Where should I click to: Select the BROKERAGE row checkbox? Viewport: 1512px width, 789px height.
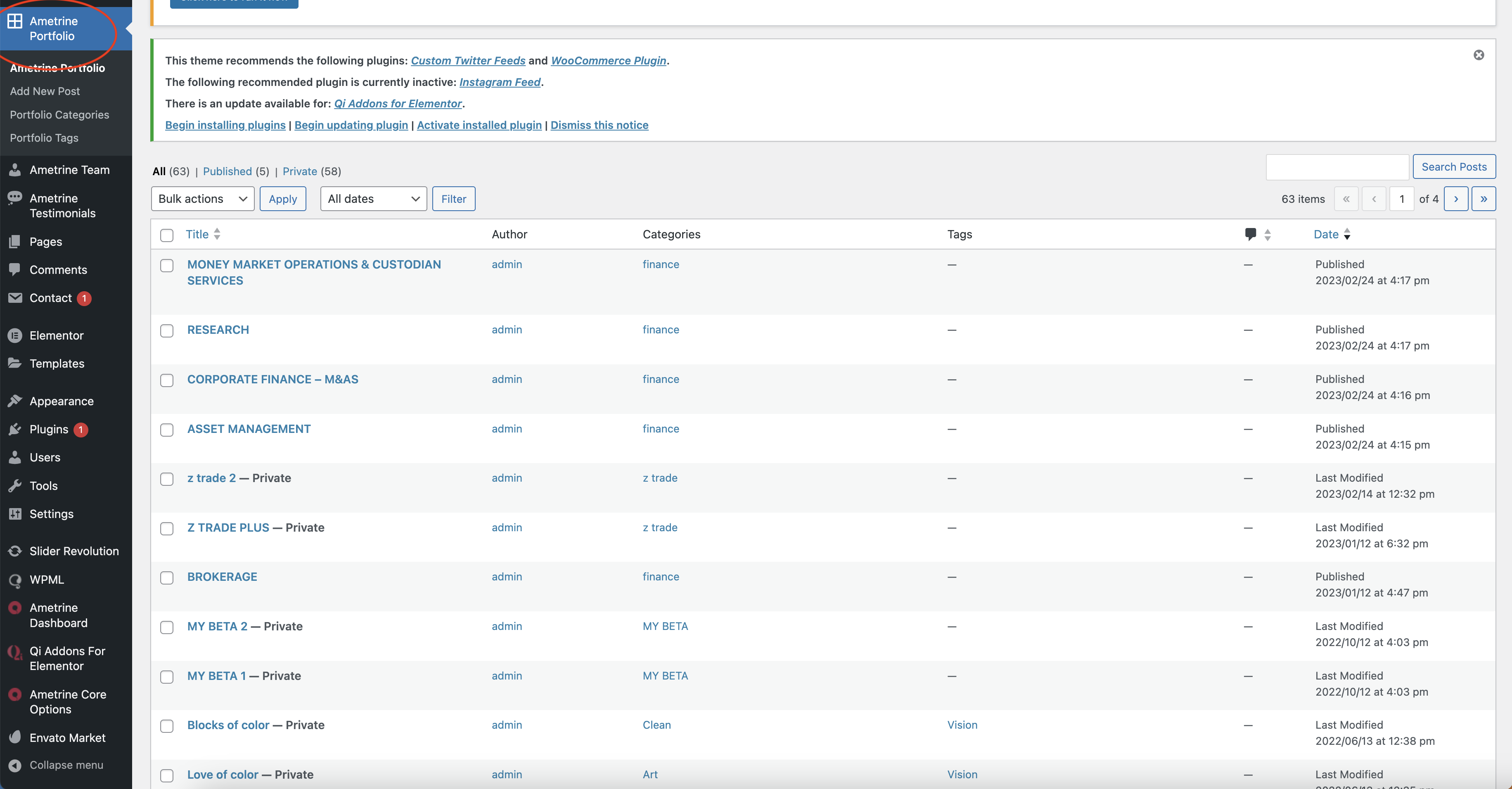(x=167, y=578)
